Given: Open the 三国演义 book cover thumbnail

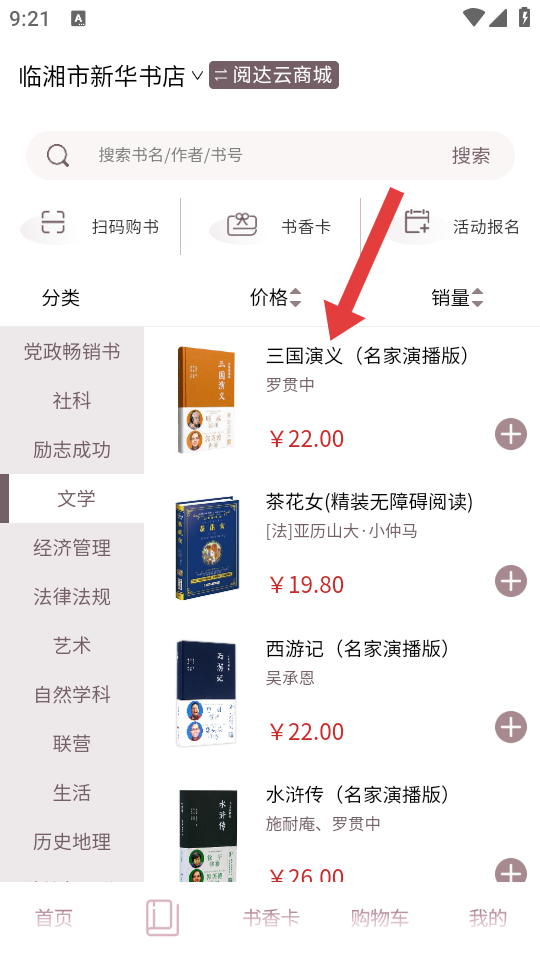Looking at the screenshot, I should tap(206, 400).
